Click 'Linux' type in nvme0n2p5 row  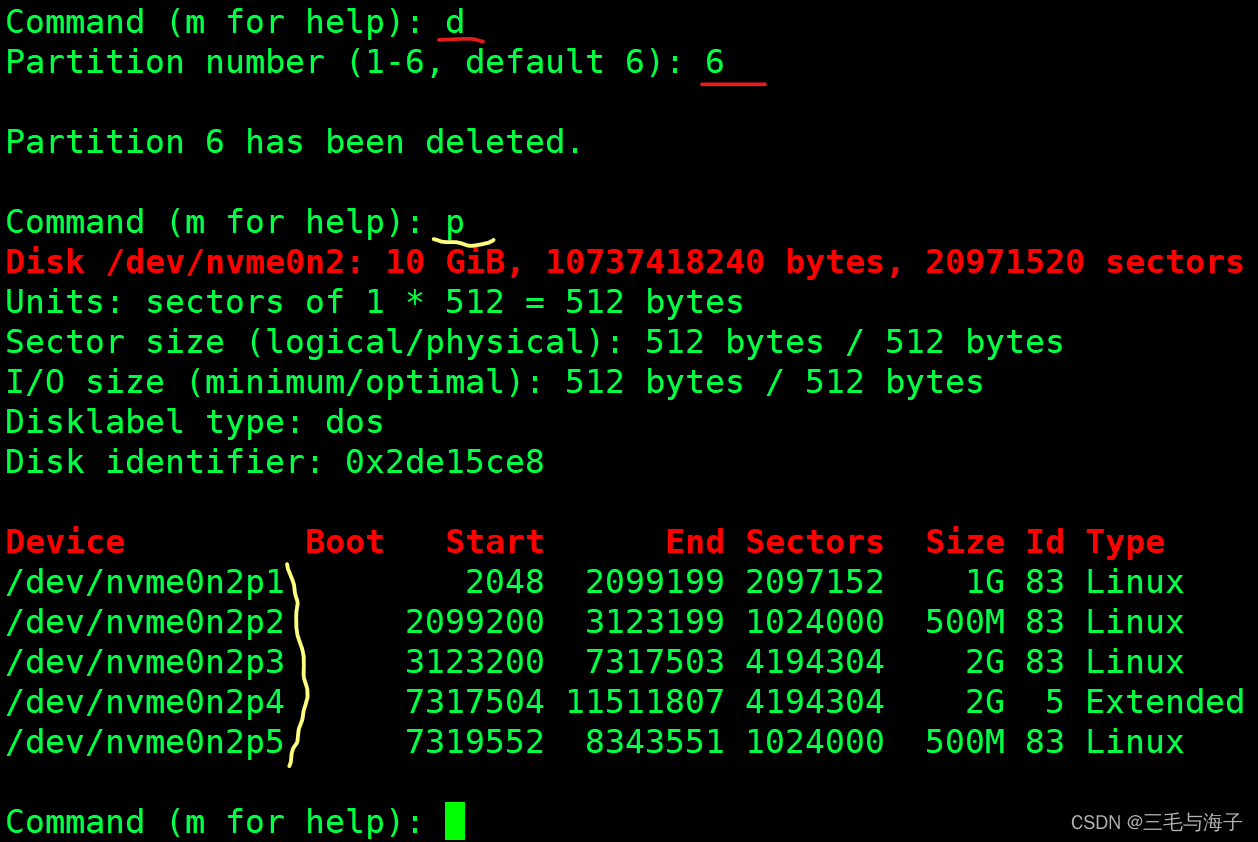[1135, 742]
